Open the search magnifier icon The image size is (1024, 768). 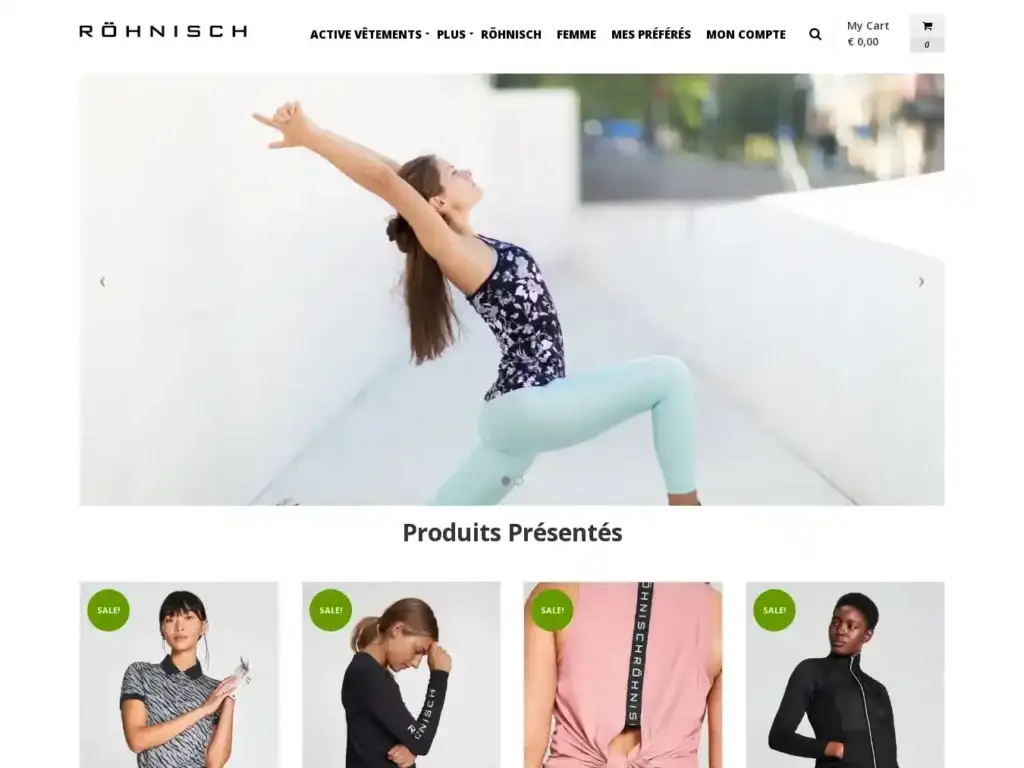coord(814,34)
